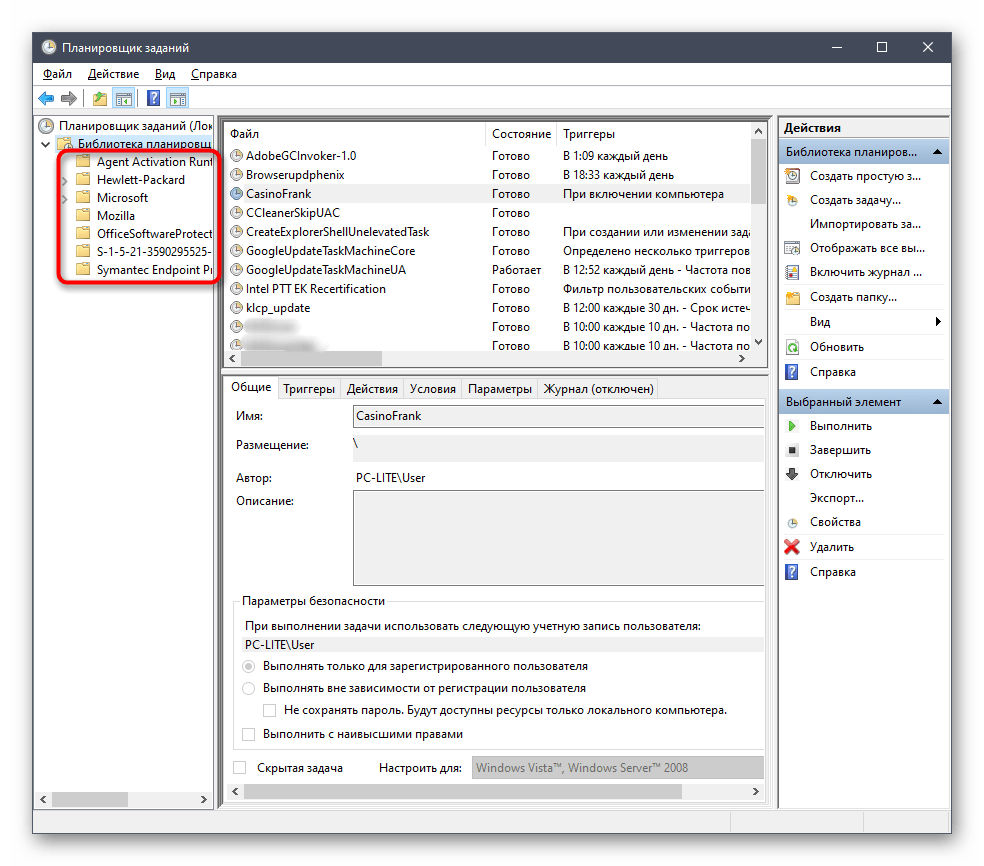Switch to the Параметры tab
This screenshot has height=866, width=984.
(500, 389)
